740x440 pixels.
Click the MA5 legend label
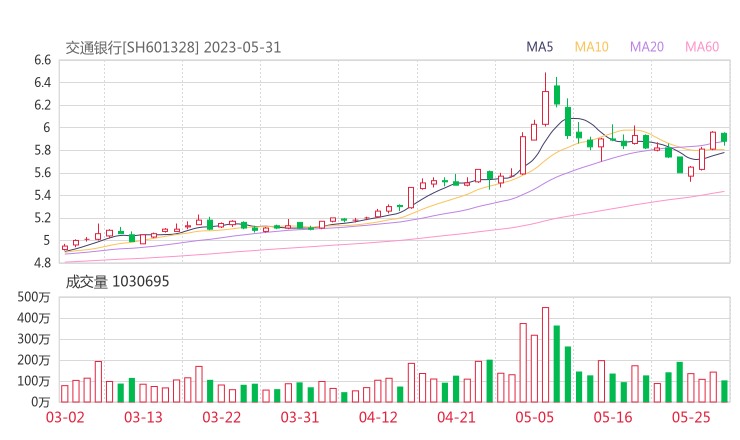point(539,47)
